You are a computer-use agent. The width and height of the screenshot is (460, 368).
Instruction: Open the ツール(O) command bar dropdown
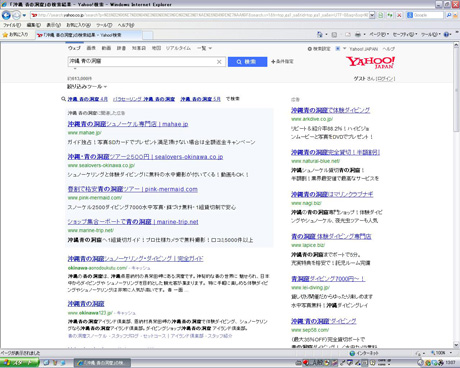click(431, 34)
